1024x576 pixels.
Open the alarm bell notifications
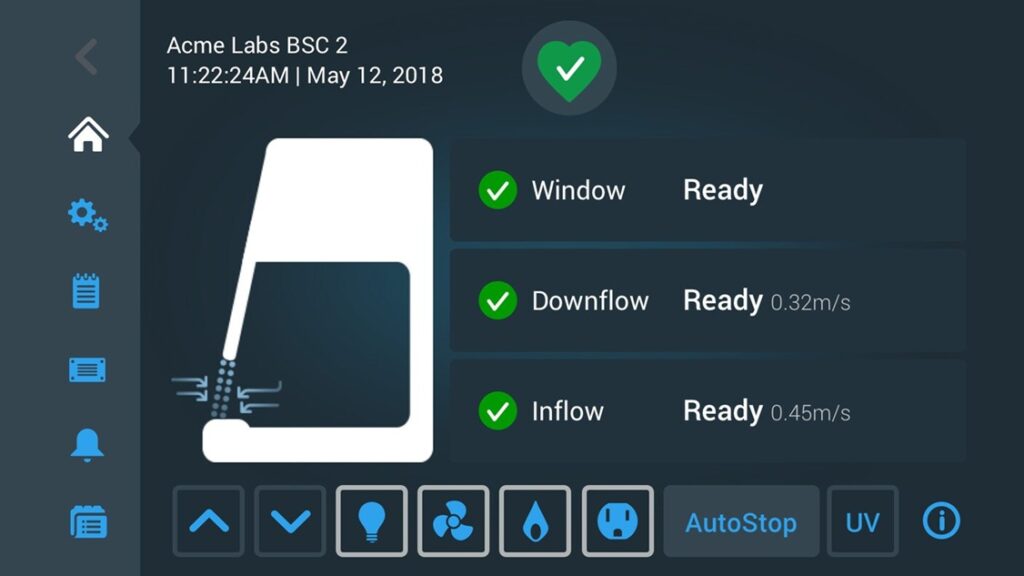(x=87, y=445)
